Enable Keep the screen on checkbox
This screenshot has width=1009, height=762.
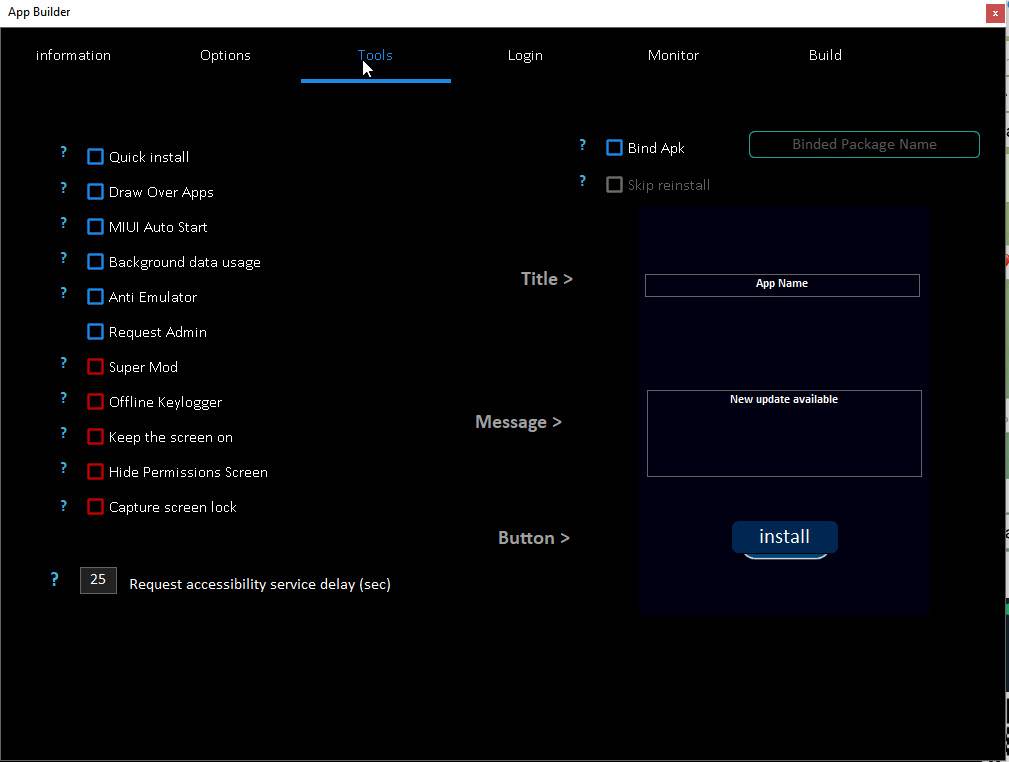(95, 436)
